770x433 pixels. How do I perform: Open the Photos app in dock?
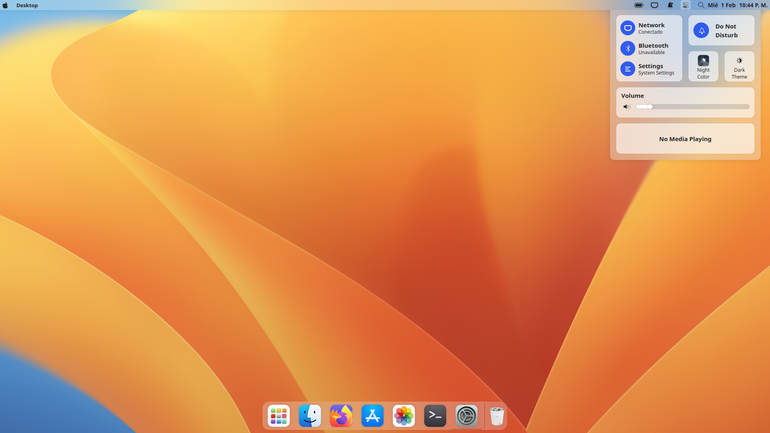click(x=404, y=416)
